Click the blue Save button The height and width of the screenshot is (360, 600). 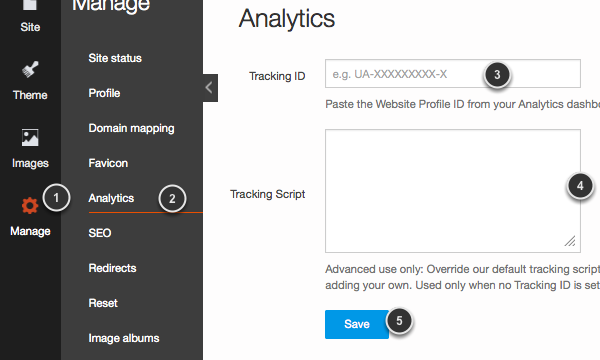357,324
